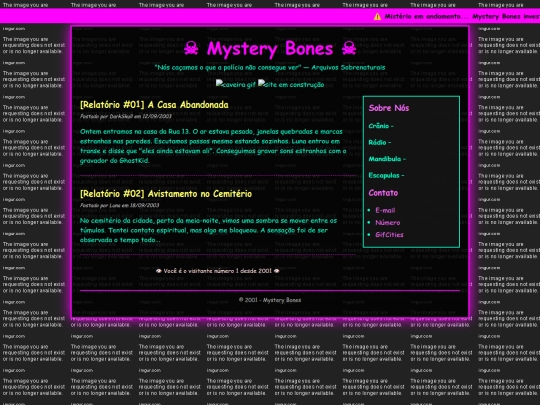Image resolution: width=540 pixels, height=405 pixels.
Task: Click the skull icon left of the title
Action: 191,48
